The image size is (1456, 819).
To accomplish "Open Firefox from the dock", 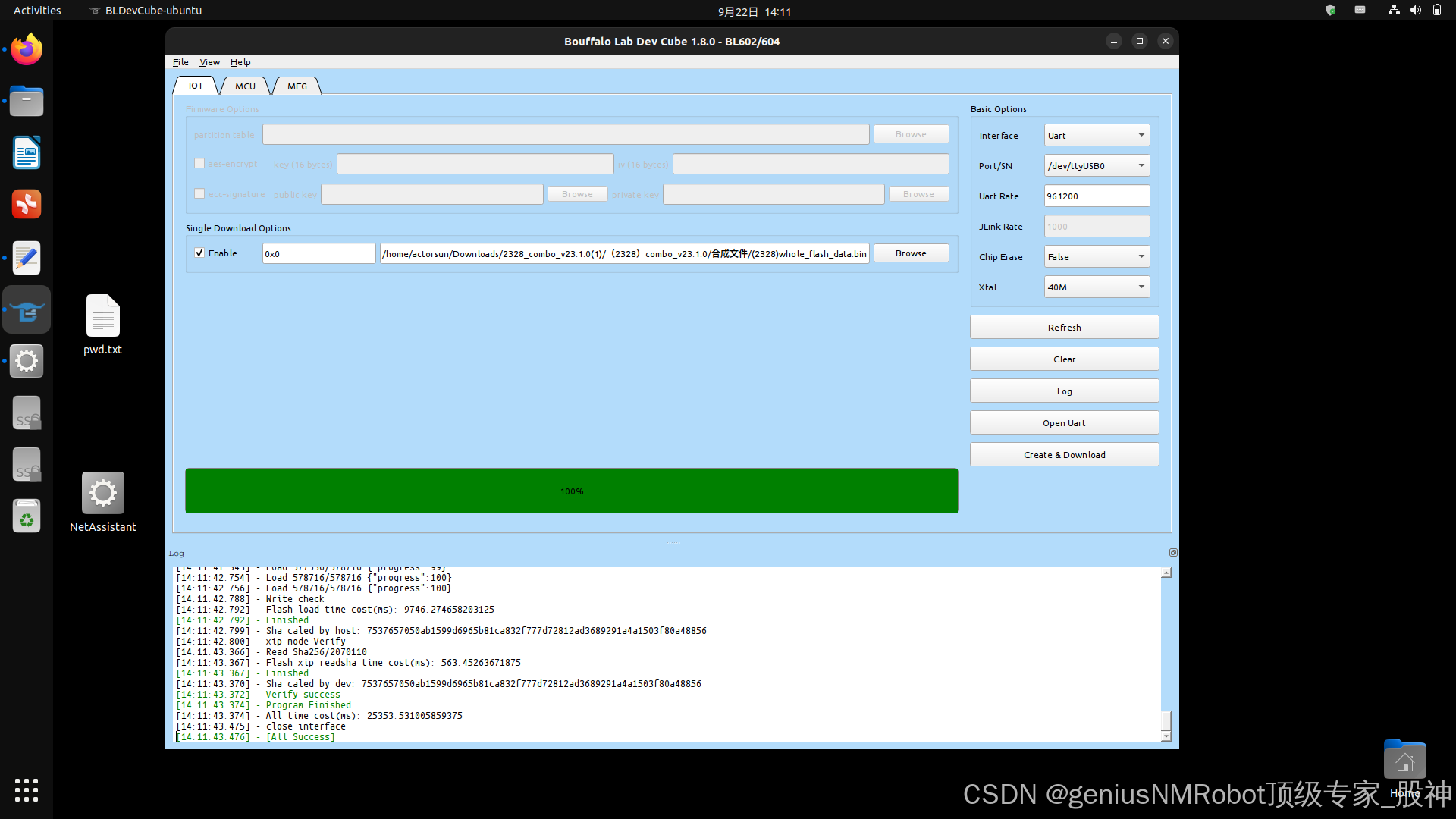I will click(x=27, y=49).
